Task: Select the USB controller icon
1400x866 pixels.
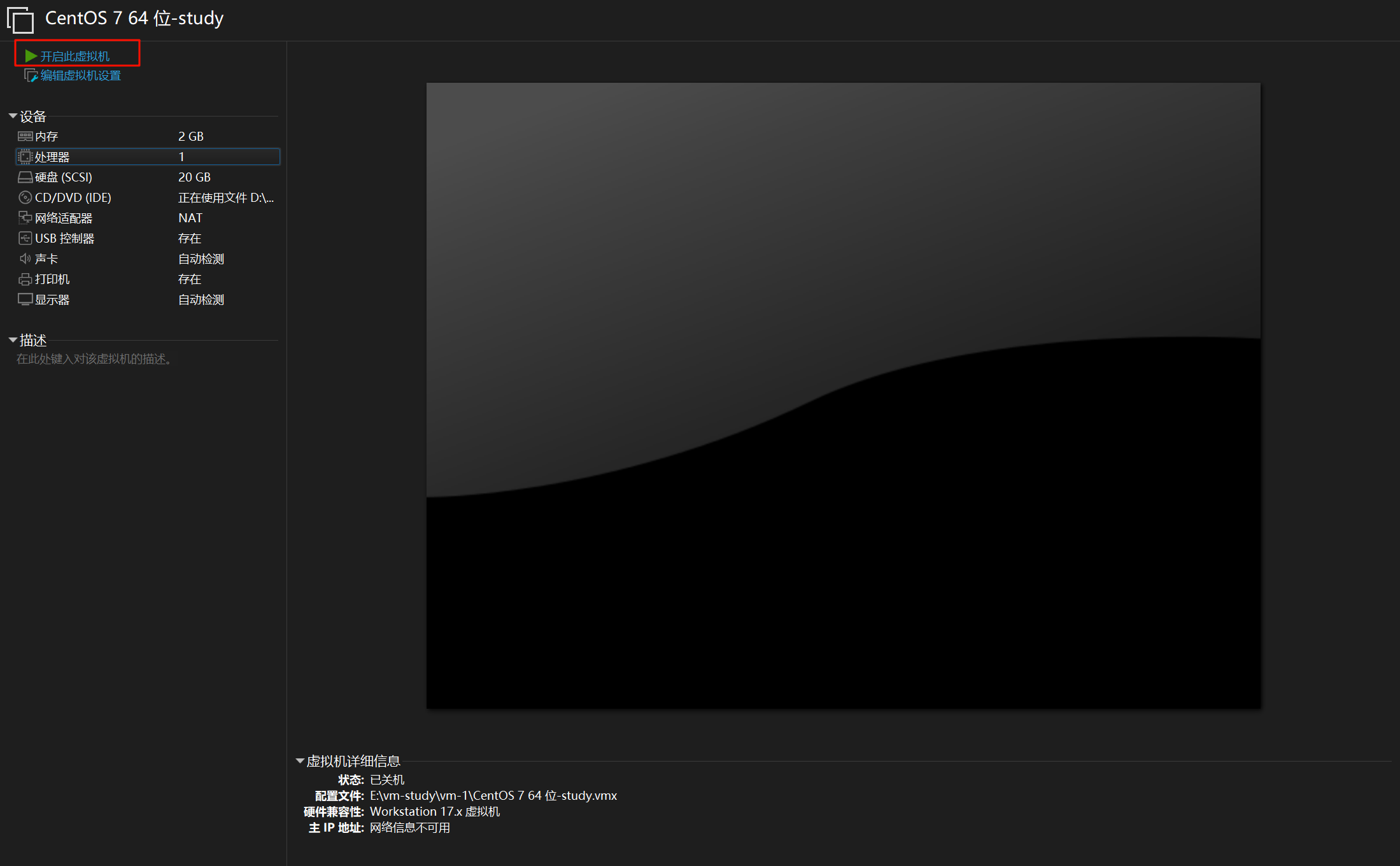Action: pyautogui.click(x=25, y=238)
